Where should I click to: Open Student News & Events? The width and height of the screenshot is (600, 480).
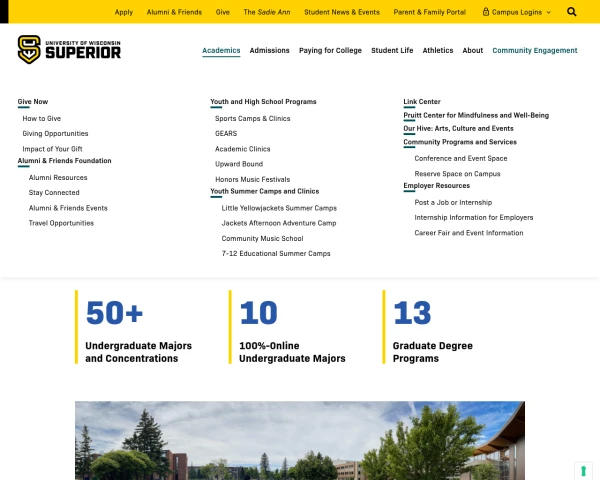pos(342,12)
